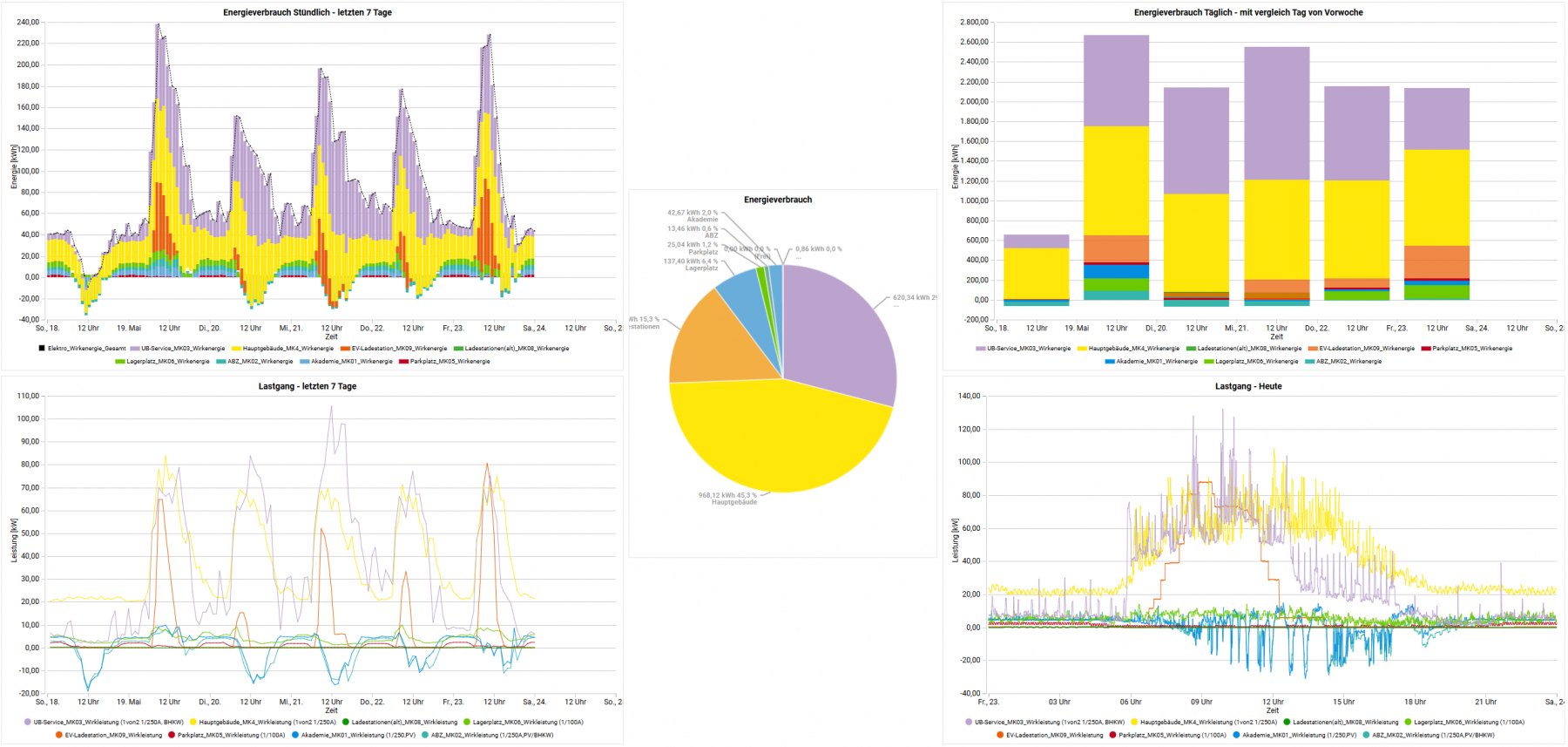Click the 'Energieverbrauch Täglich' chart title
Viewport: 1568px width, 747px height.
[1247, 13]
